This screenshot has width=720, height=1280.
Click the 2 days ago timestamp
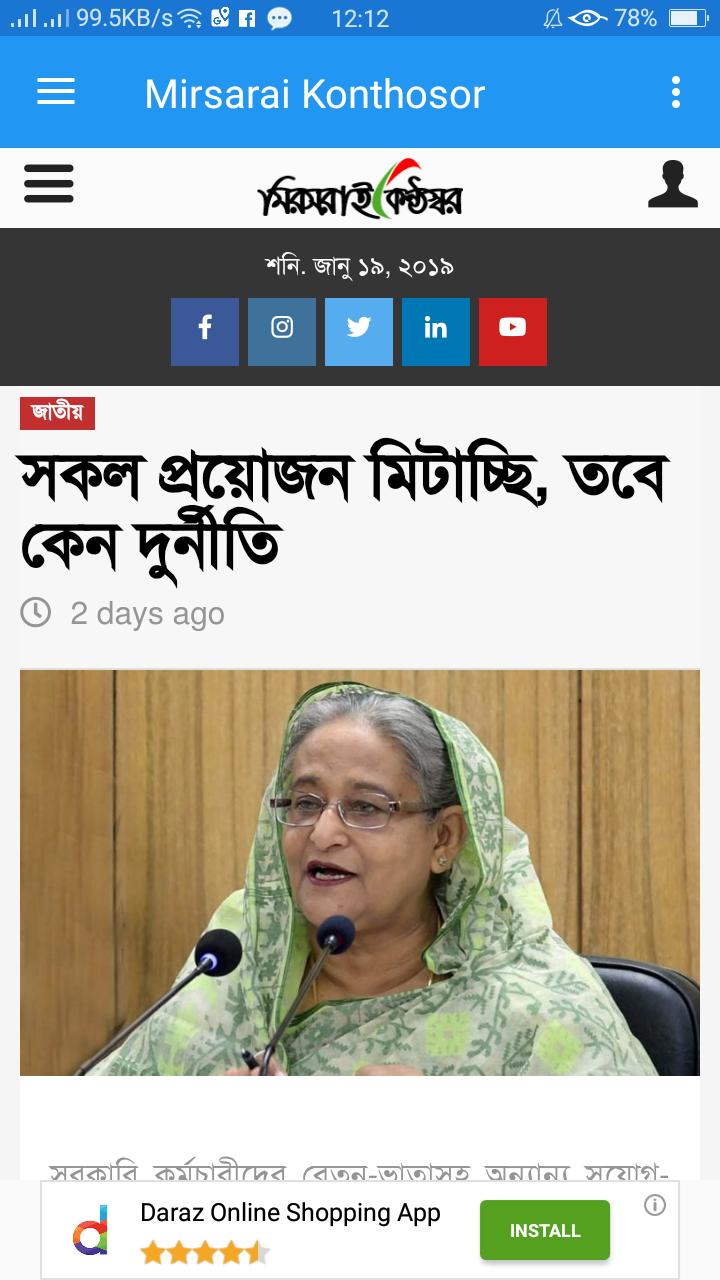coord(147,613)
